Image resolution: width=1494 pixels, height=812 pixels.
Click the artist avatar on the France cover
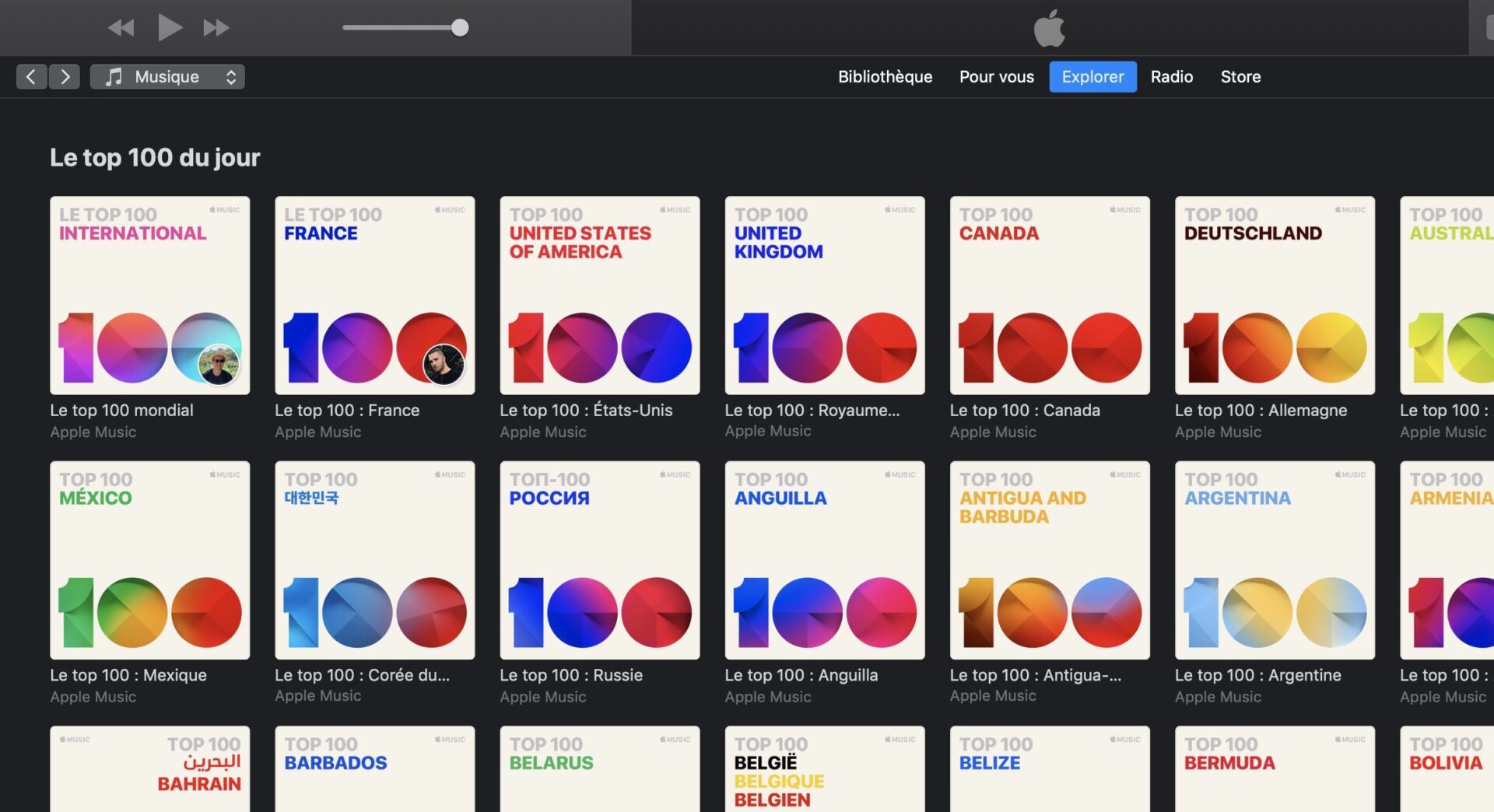point(444,365)
